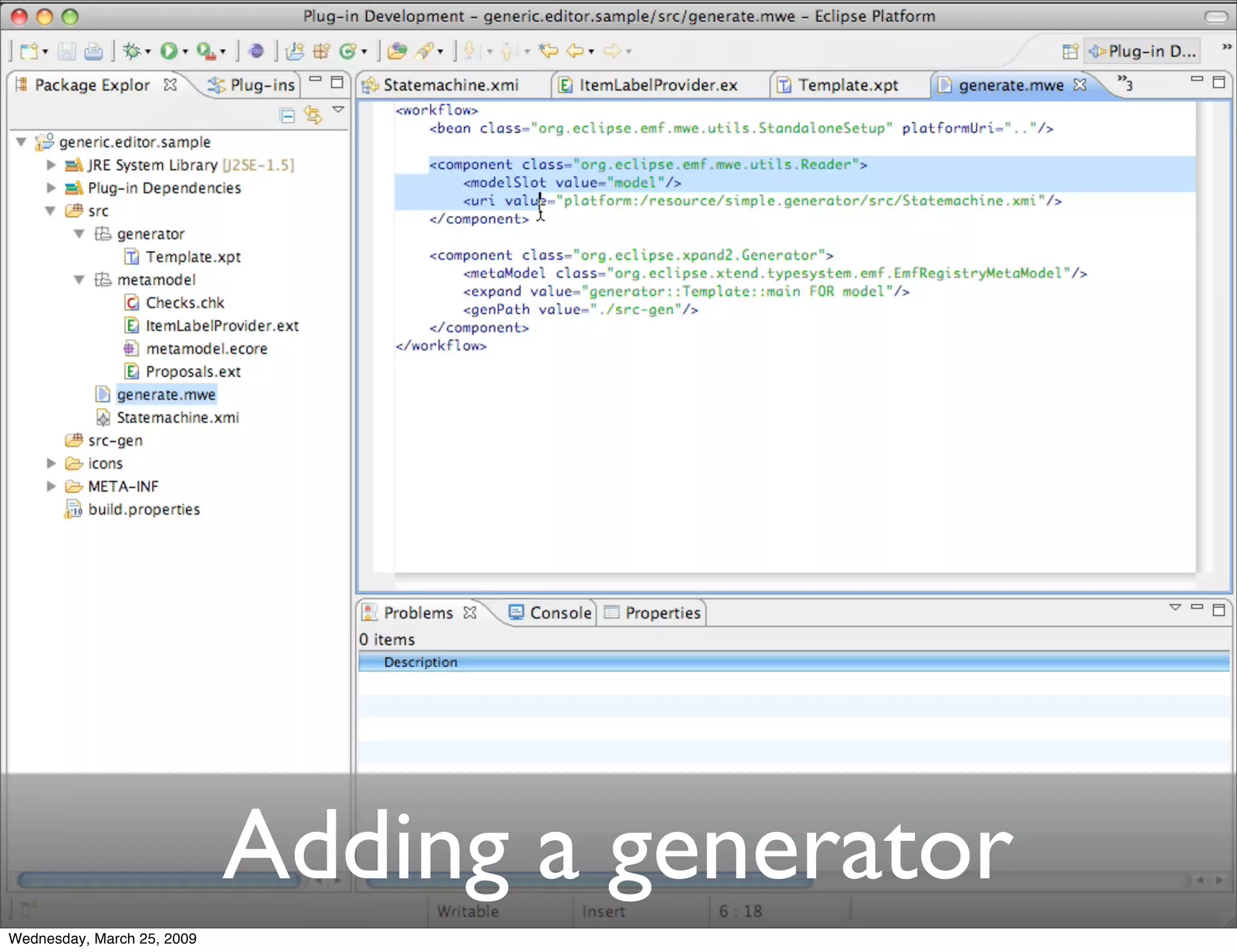
Task: Switch to the Console tab
Action: (x=559, y=613)
